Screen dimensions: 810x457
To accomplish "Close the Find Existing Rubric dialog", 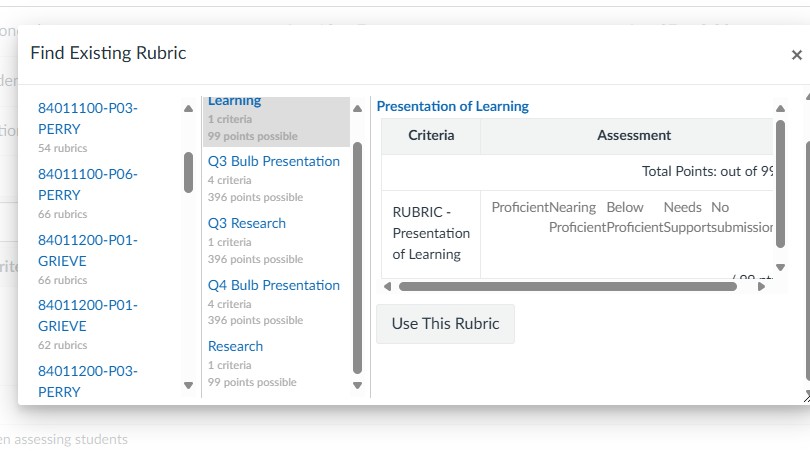I will [796, 55].
